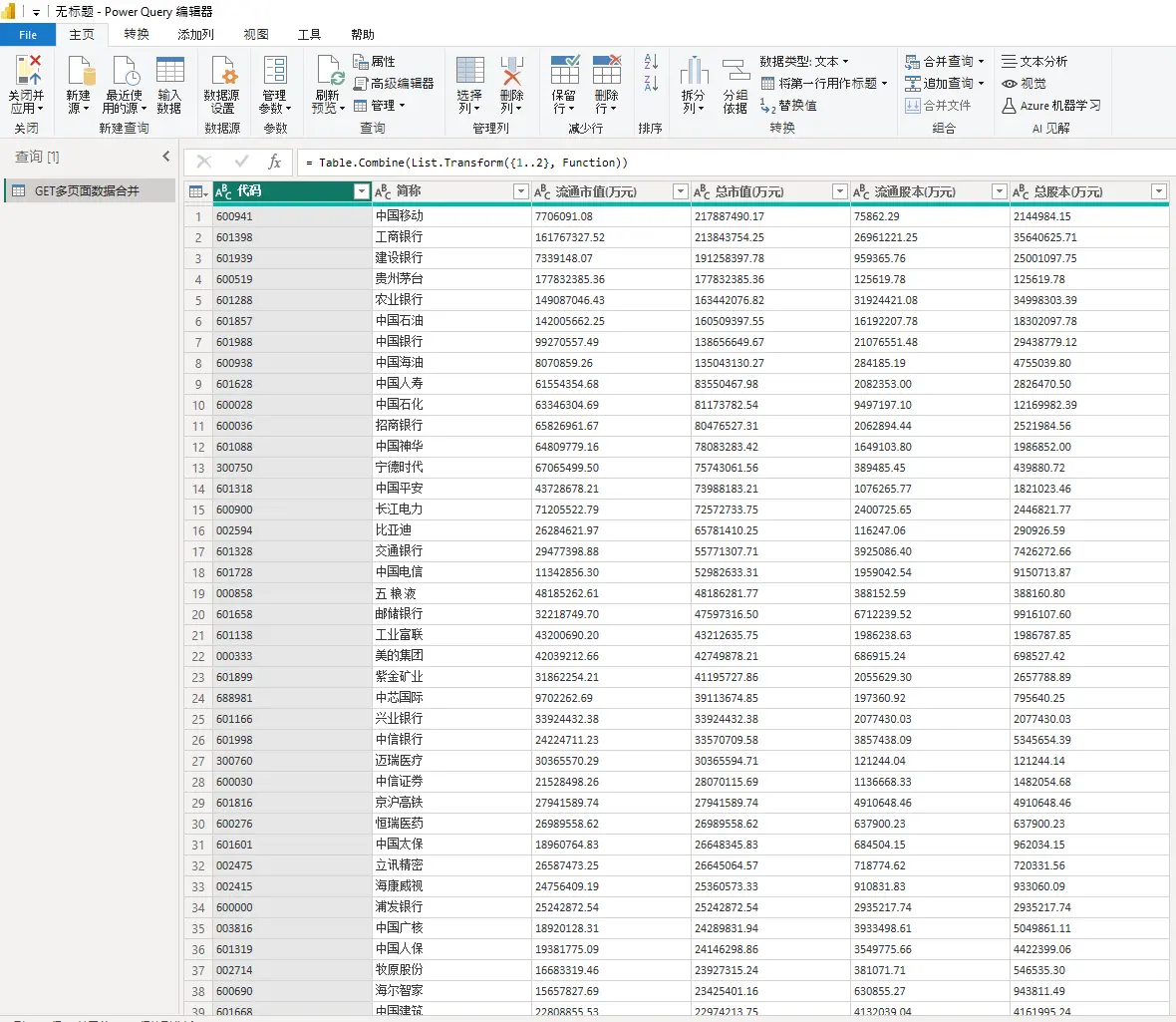
Task: Switch to the 主页 (Home) tab
Action: tap(82, 35)
